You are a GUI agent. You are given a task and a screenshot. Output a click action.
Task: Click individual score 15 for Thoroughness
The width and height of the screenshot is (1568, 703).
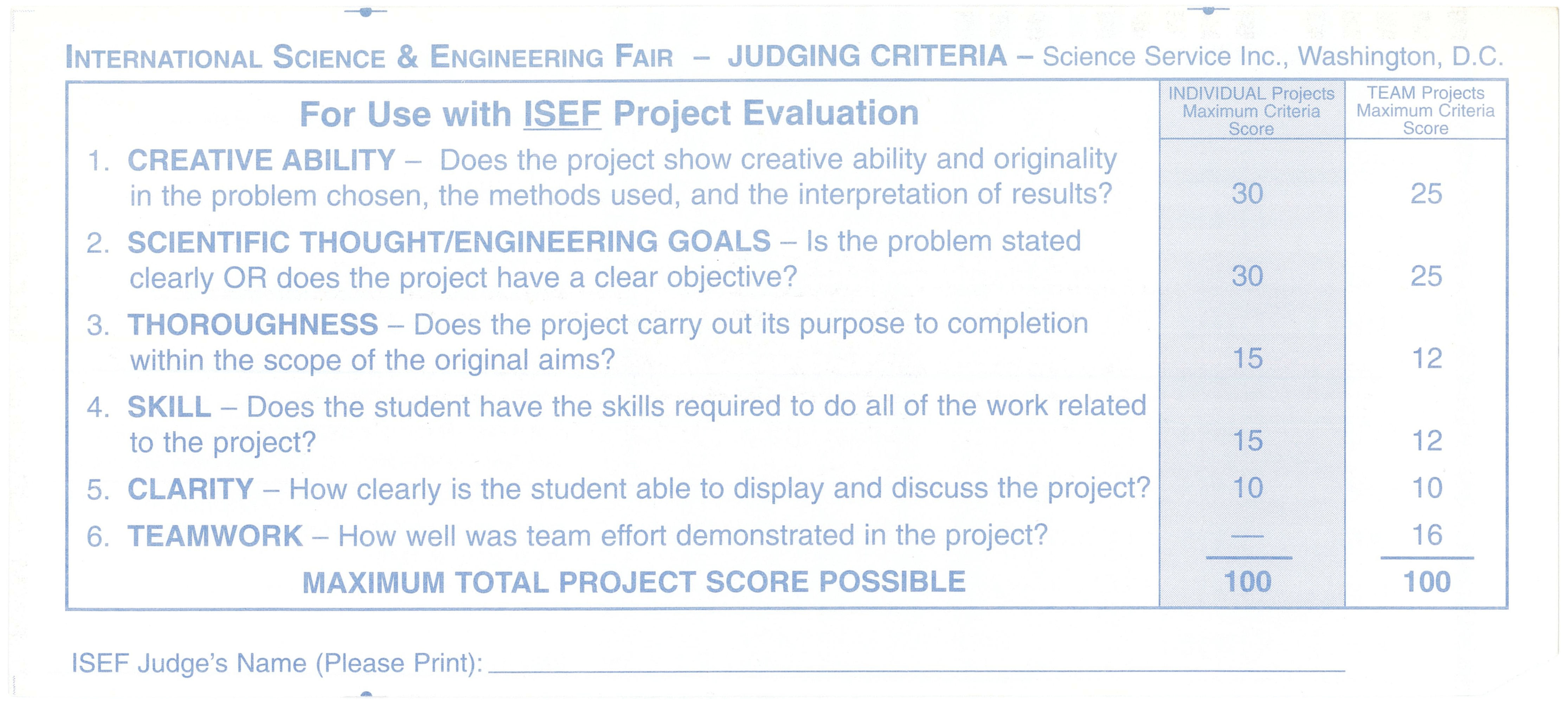pyautogui.click(x=1247, y=358)
